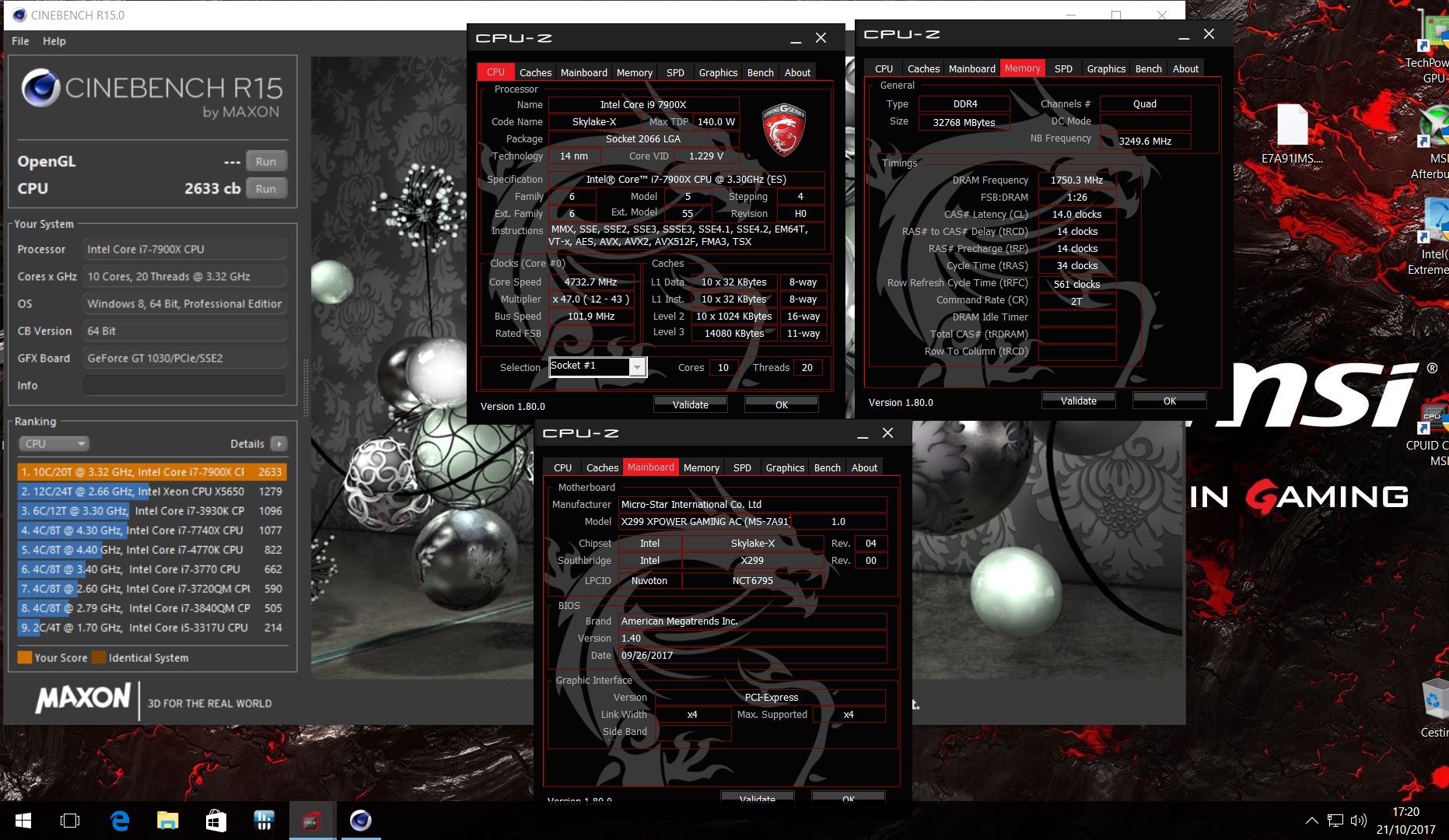Click the Info input field in Cinebench
The width and height of the screenshot is (1449, 840).
184,385
